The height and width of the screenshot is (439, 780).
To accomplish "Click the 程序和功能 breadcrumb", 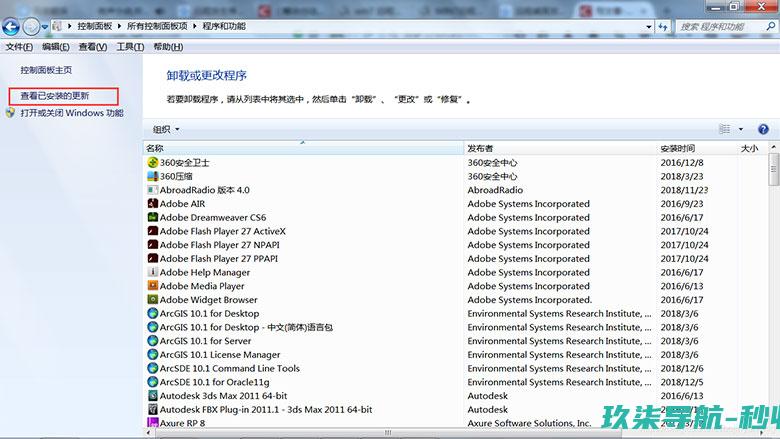I will [224, 26].
